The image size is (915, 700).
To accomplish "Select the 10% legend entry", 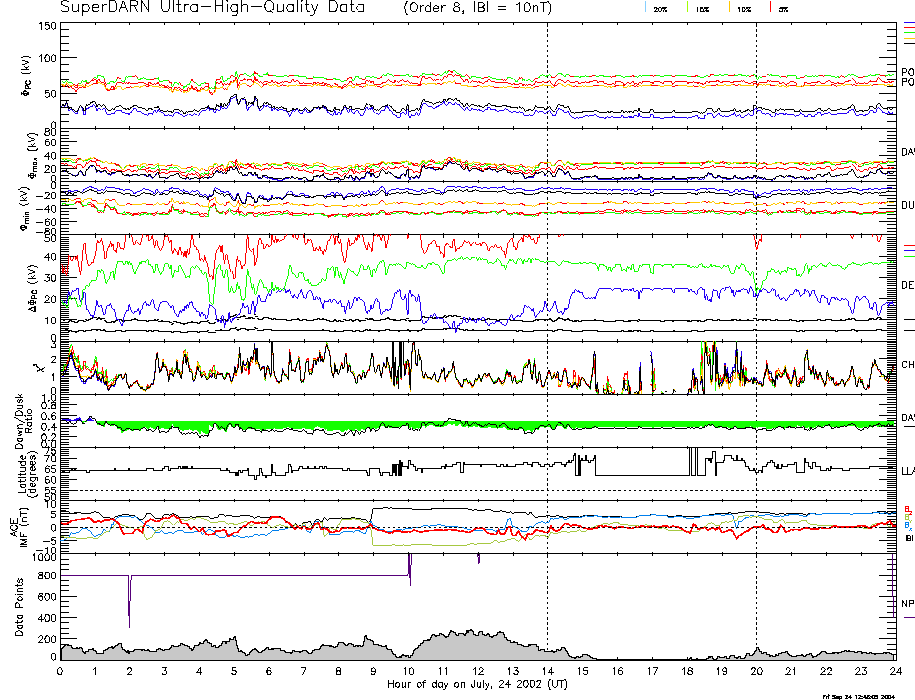I will [744, 9].
